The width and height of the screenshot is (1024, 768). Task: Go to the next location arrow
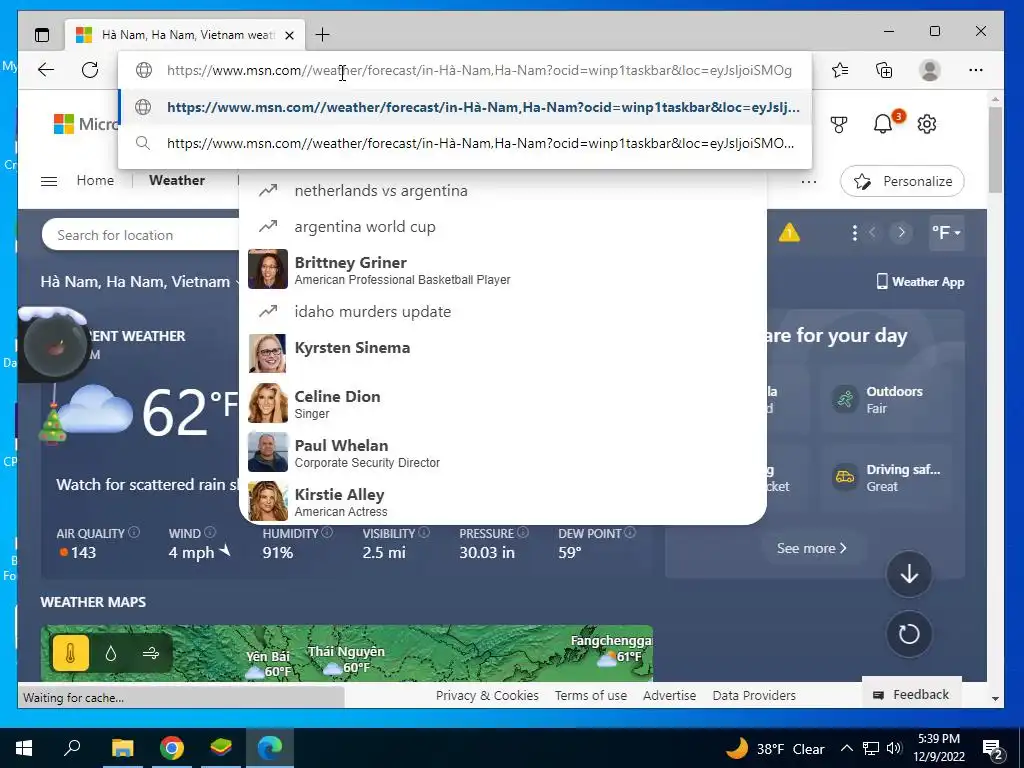pyautogui.click(x=901, y=232)
